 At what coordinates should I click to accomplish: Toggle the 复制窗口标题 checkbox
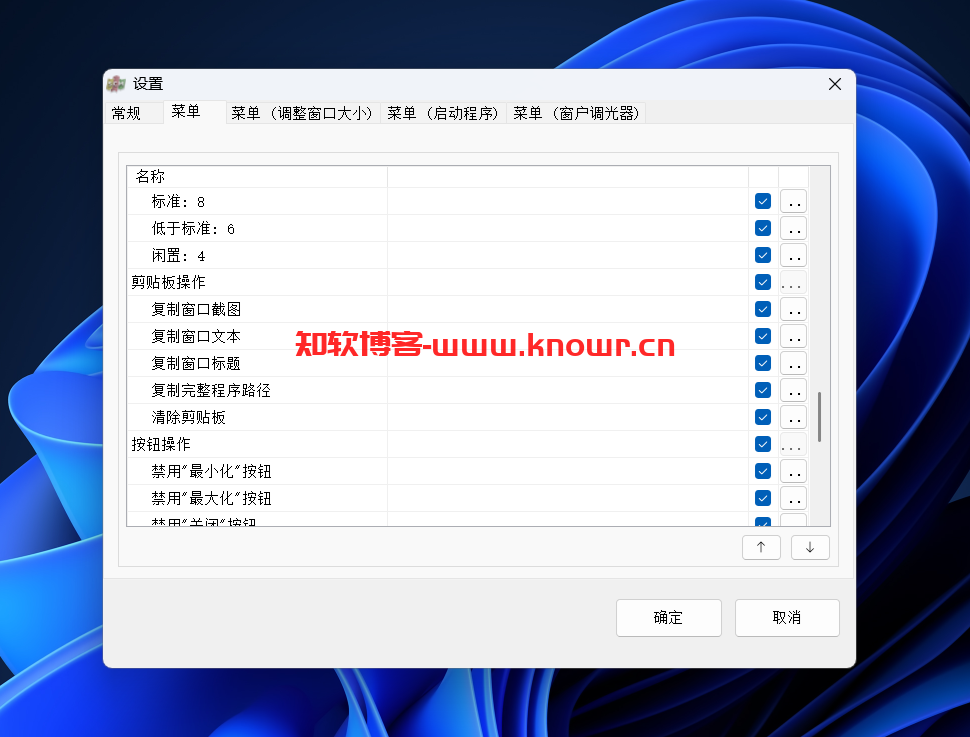[x=763, y=363]
